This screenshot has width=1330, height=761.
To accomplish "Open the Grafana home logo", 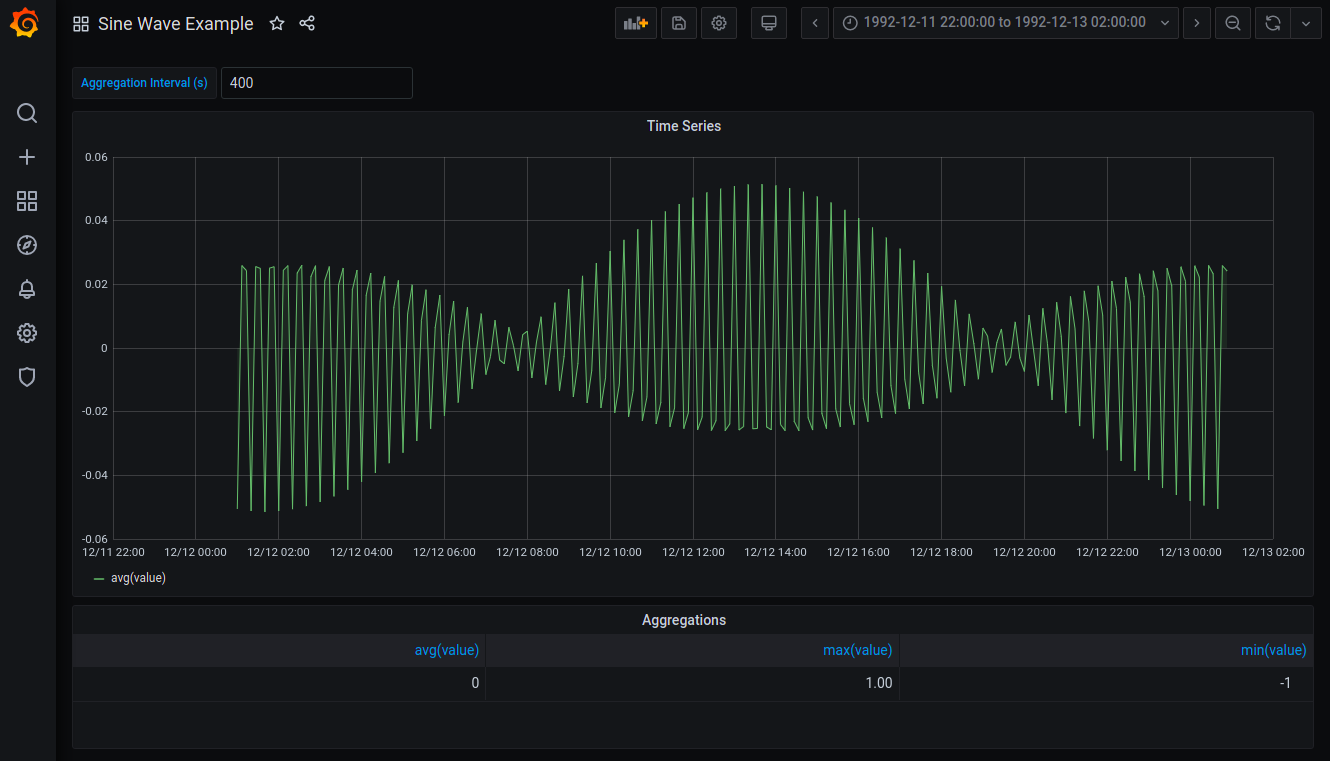I will 27,23.
